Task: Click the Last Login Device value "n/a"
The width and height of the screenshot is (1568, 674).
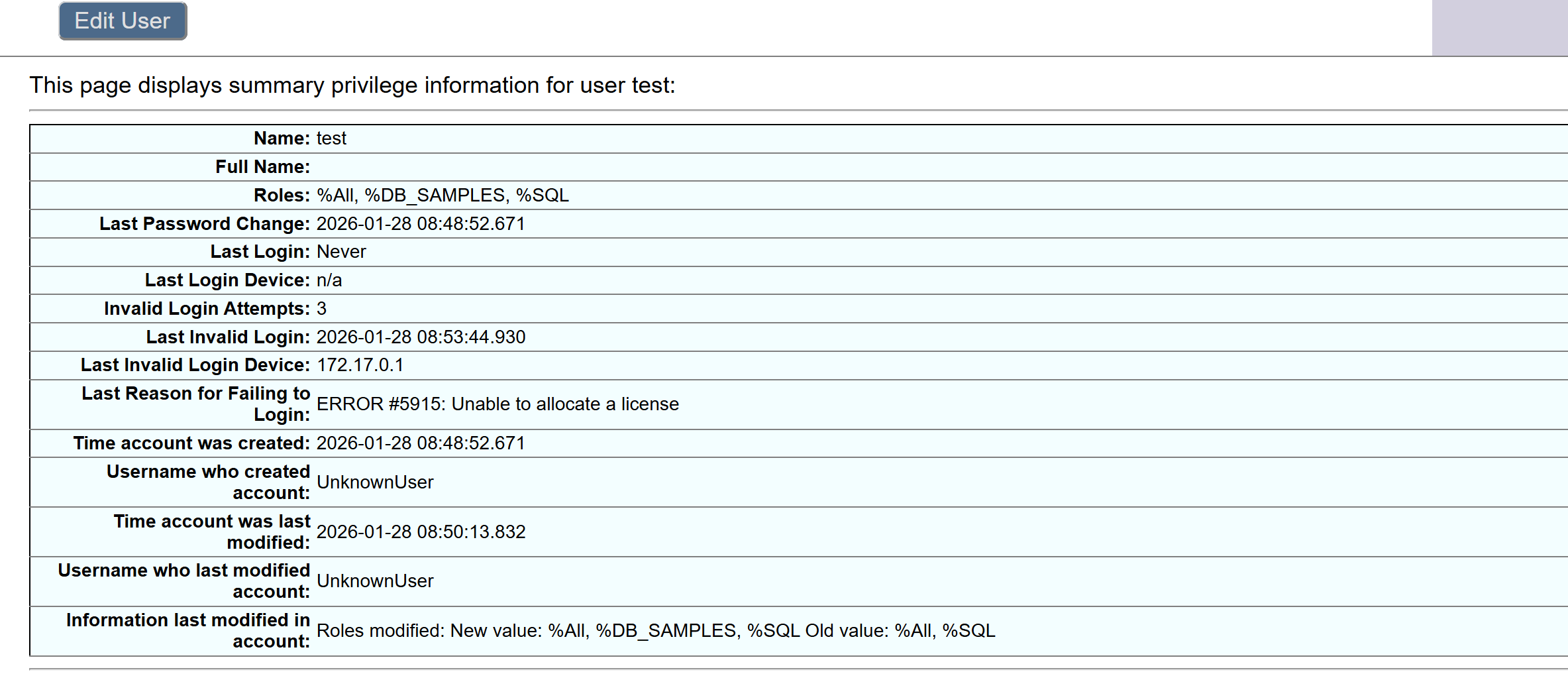Action: pyautogui.click(x=329, y=280)
